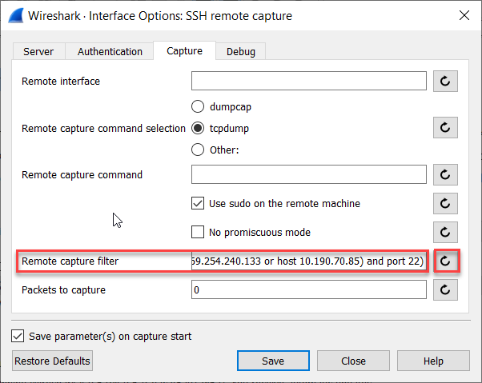Reset the Remote capture filter to default
The image size is (482, 383).
pyautogui.click(x=445, y=261)
